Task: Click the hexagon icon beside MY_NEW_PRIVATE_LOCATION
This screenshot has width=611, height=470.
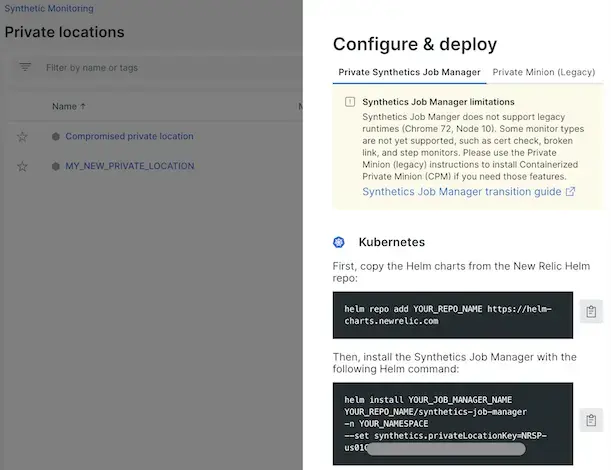Action: (56, 166)
